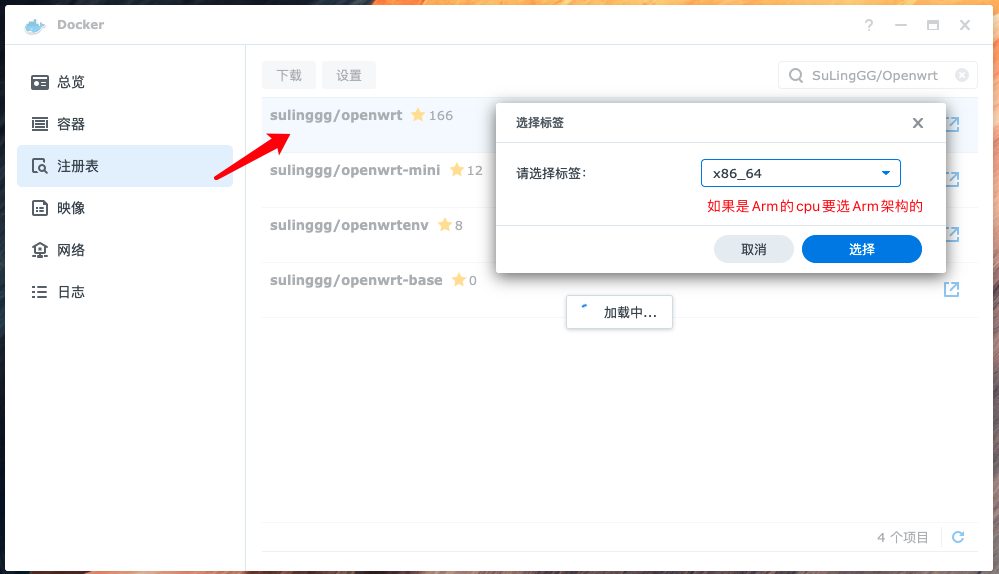Expand the x86_64 tag dropdown
Image resolution: width=999 pixels, height=574 pixels.
[x=800, y=173]
